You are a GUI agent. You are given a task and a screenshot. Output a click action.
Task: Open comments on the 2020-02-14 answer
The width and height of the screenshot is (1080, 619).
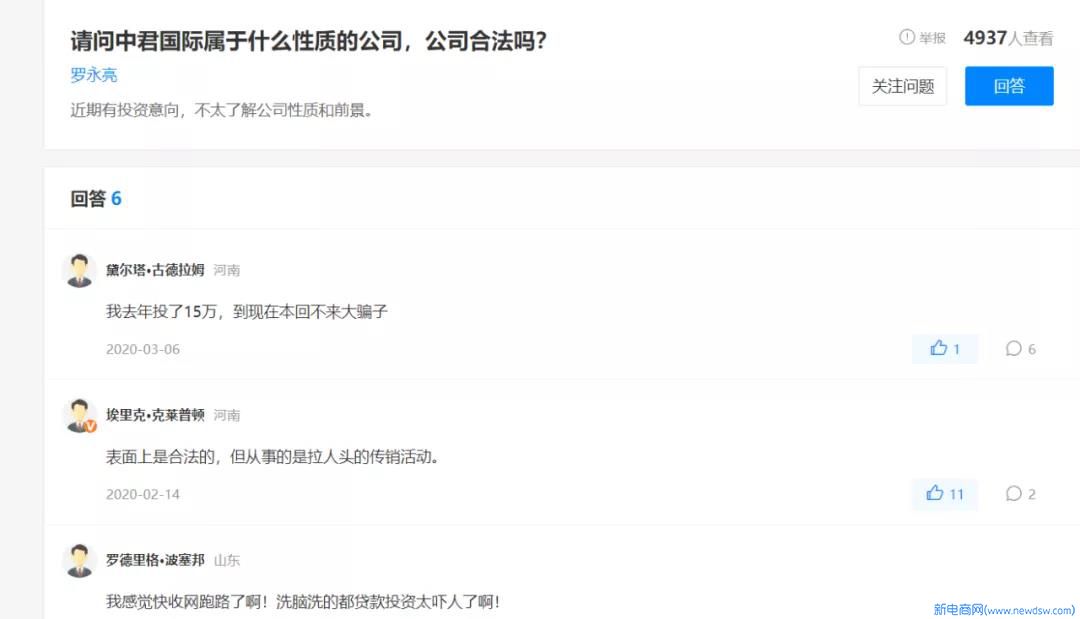tap(1021, 494)
